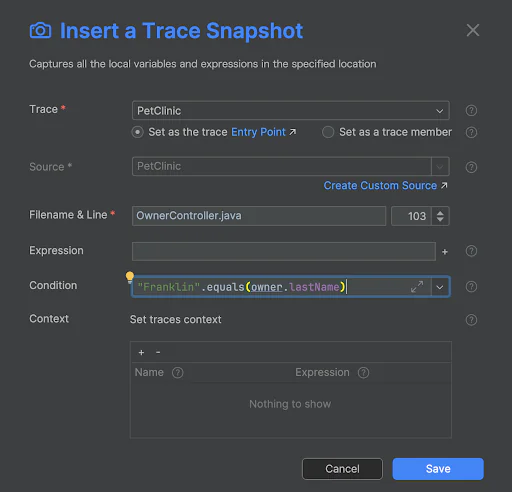Open help for the Context section

click(x=471, y=320)
